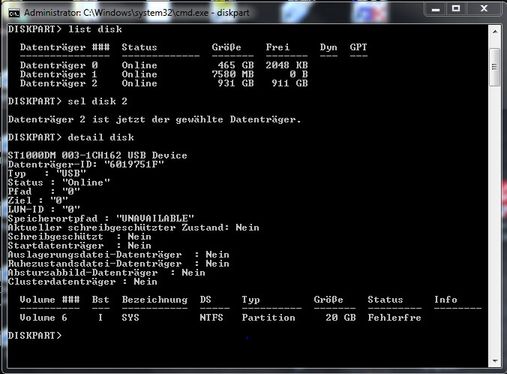507x374 pixels.
Task: Click the 'Volume 6' row label
Action: click(x=44, y=317)
